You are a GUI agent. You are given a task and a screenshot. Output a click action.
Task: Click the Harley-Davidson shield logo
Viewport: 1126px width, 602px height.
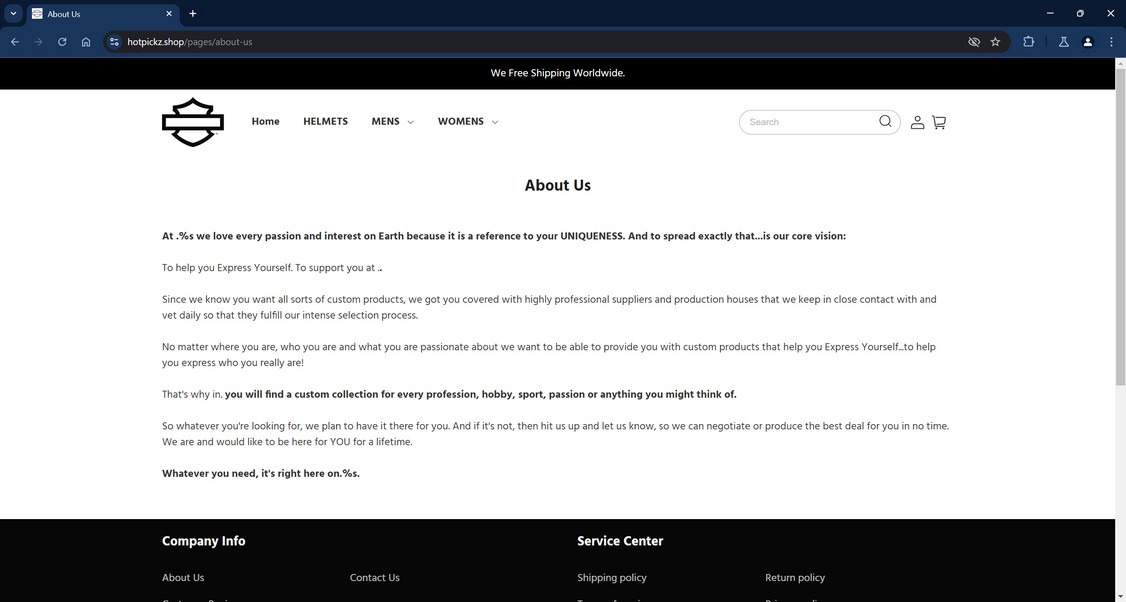click(192, 122)
